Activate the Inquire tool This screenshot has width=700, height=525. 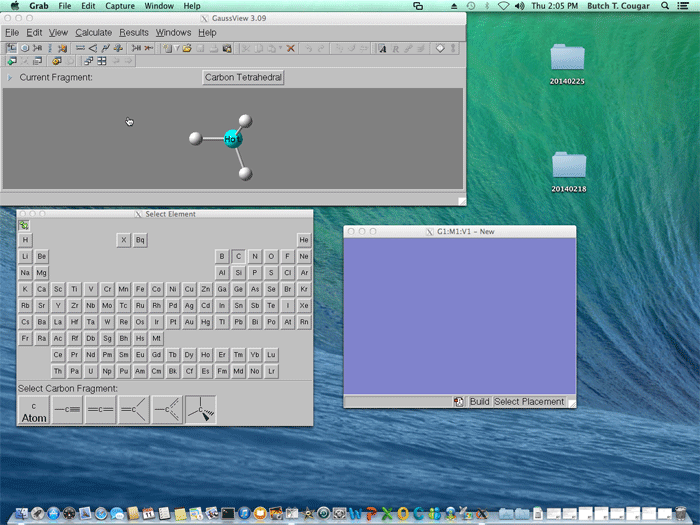[x=118, y=48]
